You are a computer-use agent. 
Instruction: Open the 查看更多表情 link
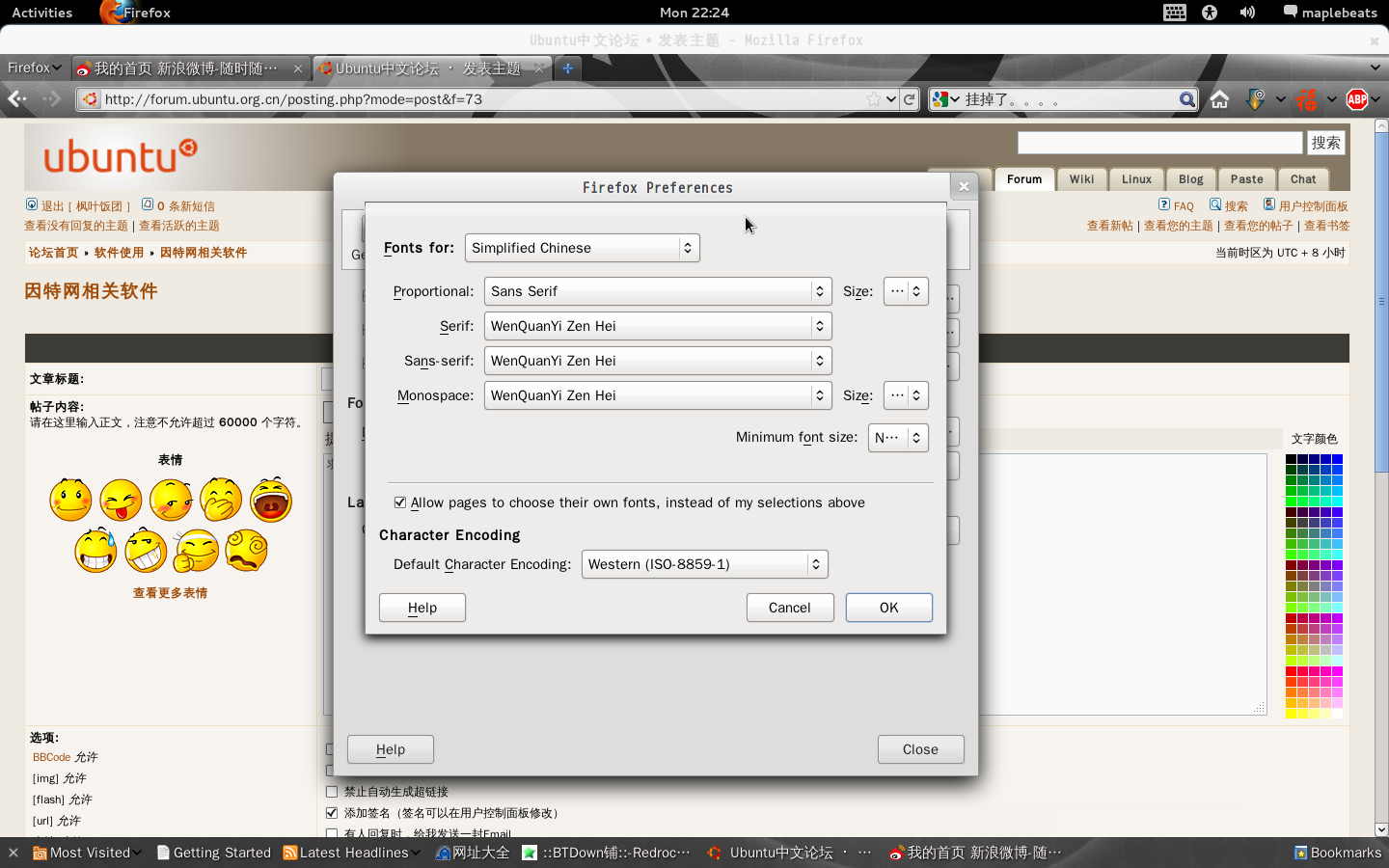pos(170,593)
